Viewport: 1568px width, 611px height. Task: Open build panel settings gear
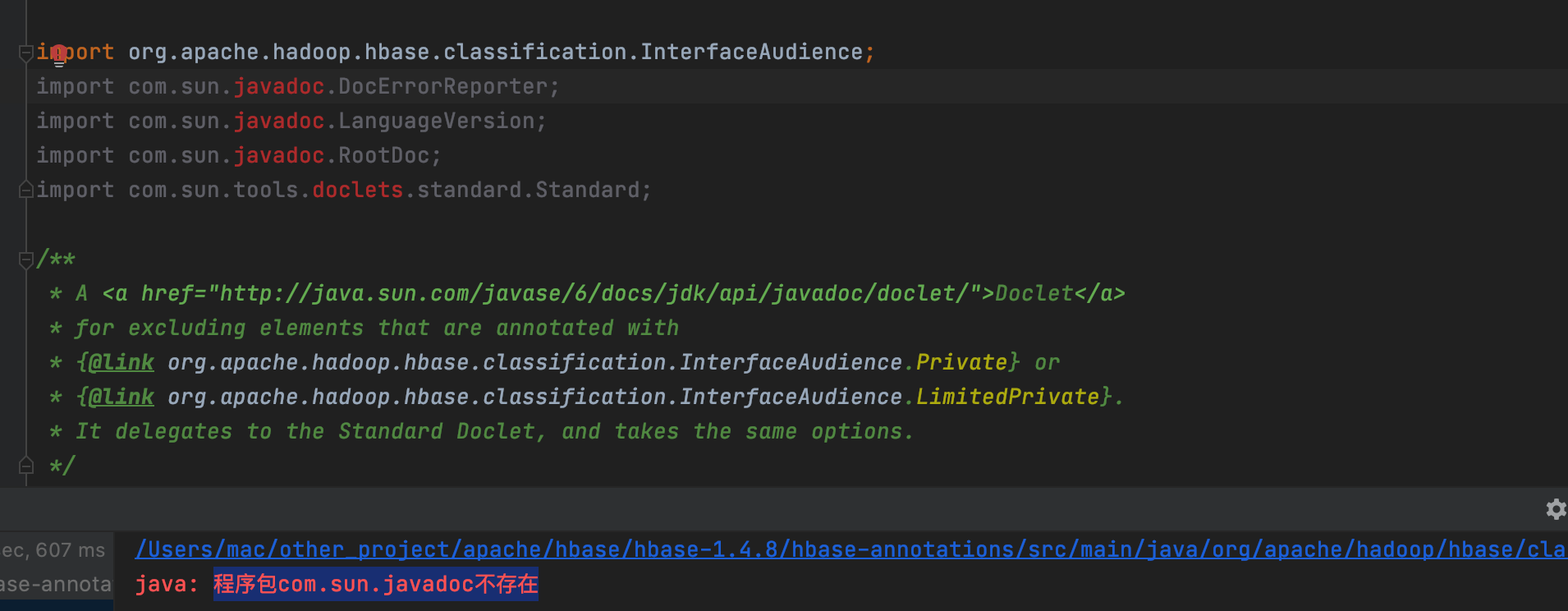click(x=1555, y=509)
